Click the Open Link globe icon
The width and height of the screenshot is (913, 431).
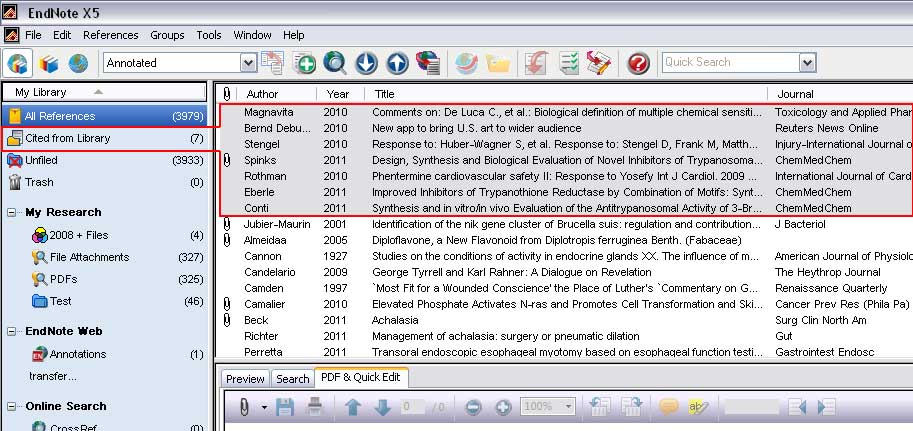[x=466, y=63]
